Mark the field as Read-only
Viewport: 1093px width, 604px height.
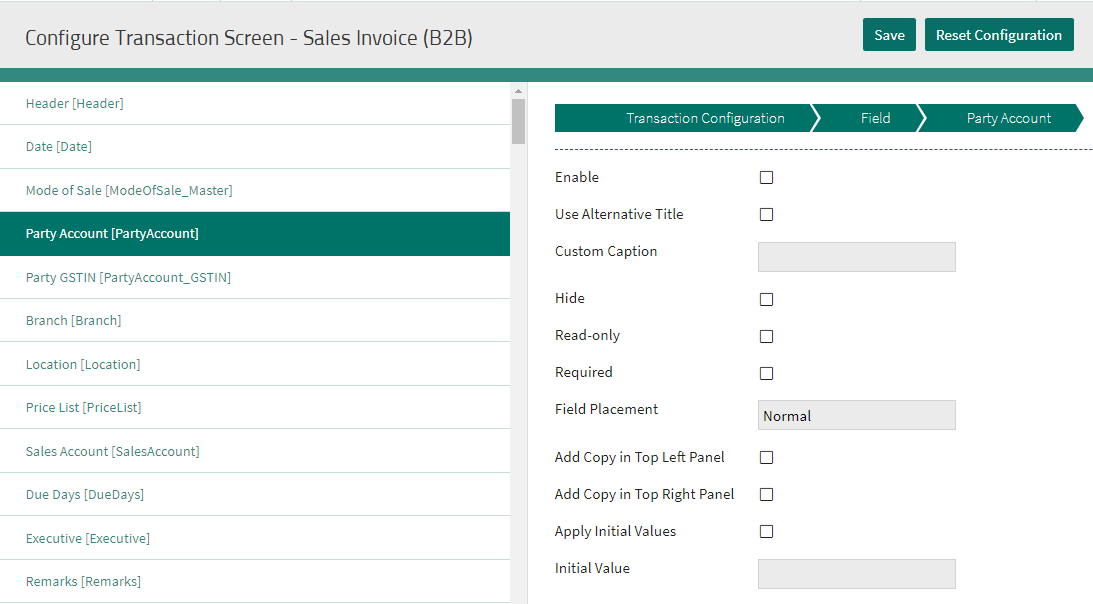pos(766,336)
